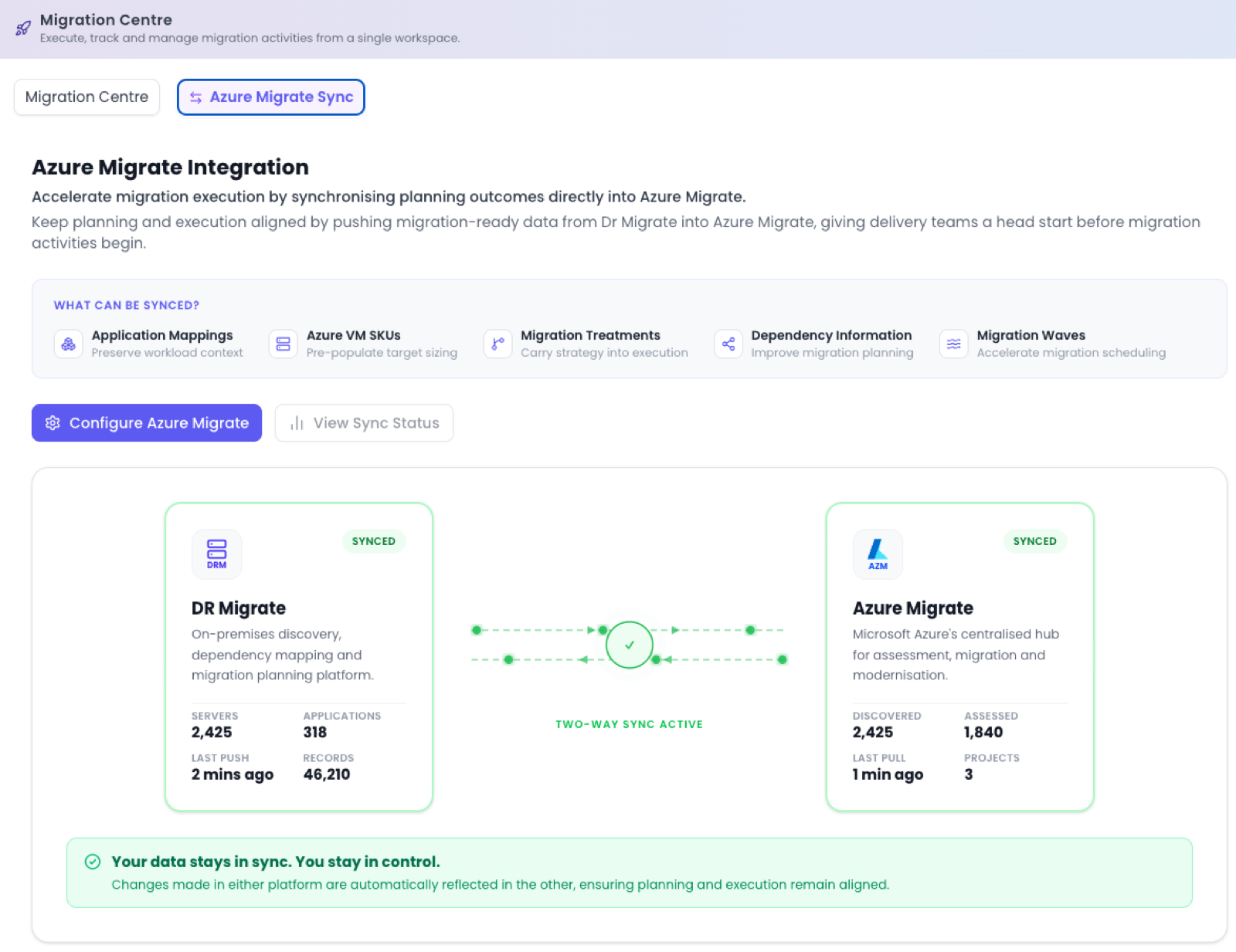The image size is (1236, 952).
Task: Click the Records value 46,210
Action: pos(327,774)
